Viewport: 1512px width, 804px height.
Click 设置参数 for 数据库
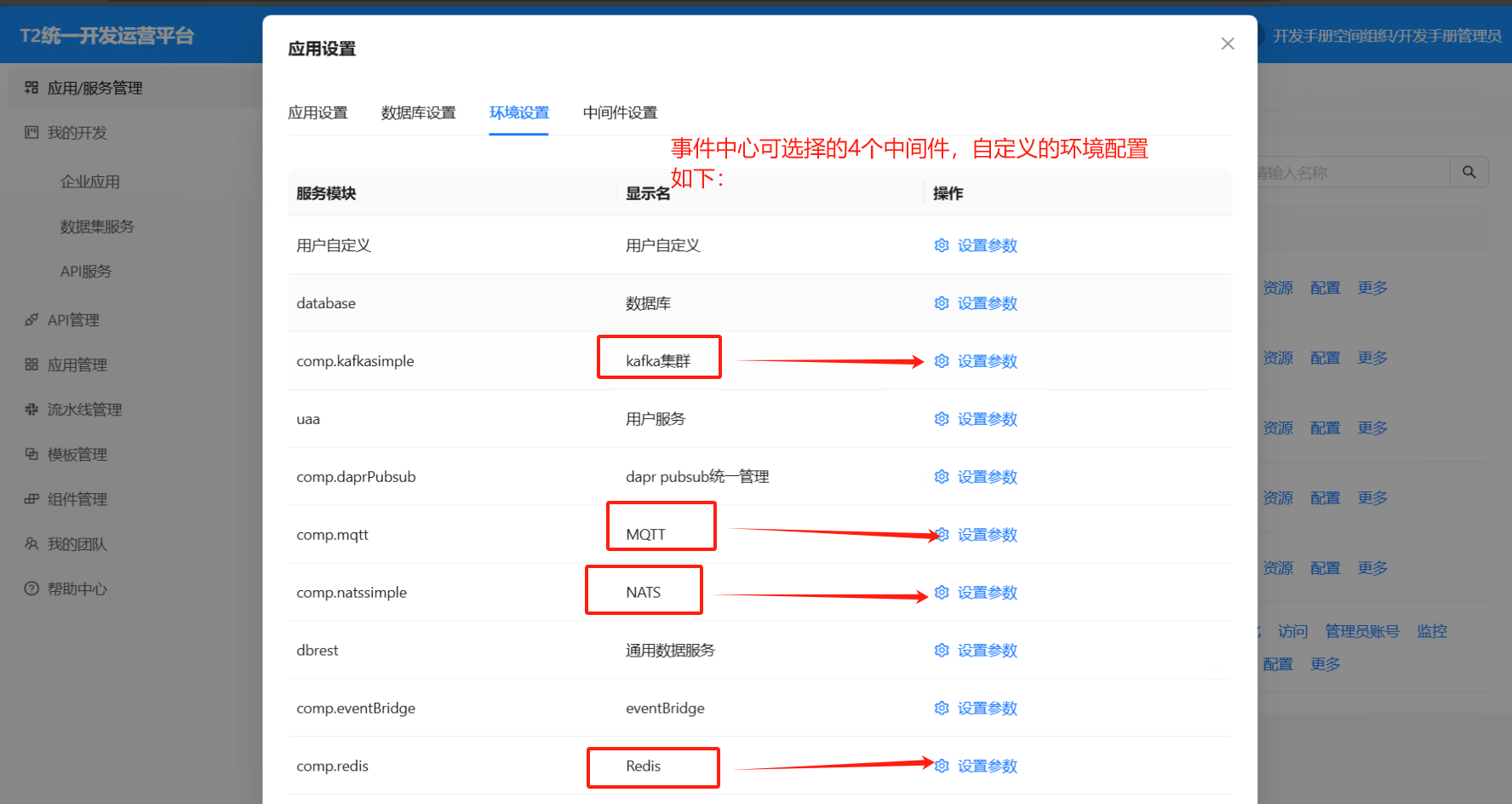pos(987,303)
